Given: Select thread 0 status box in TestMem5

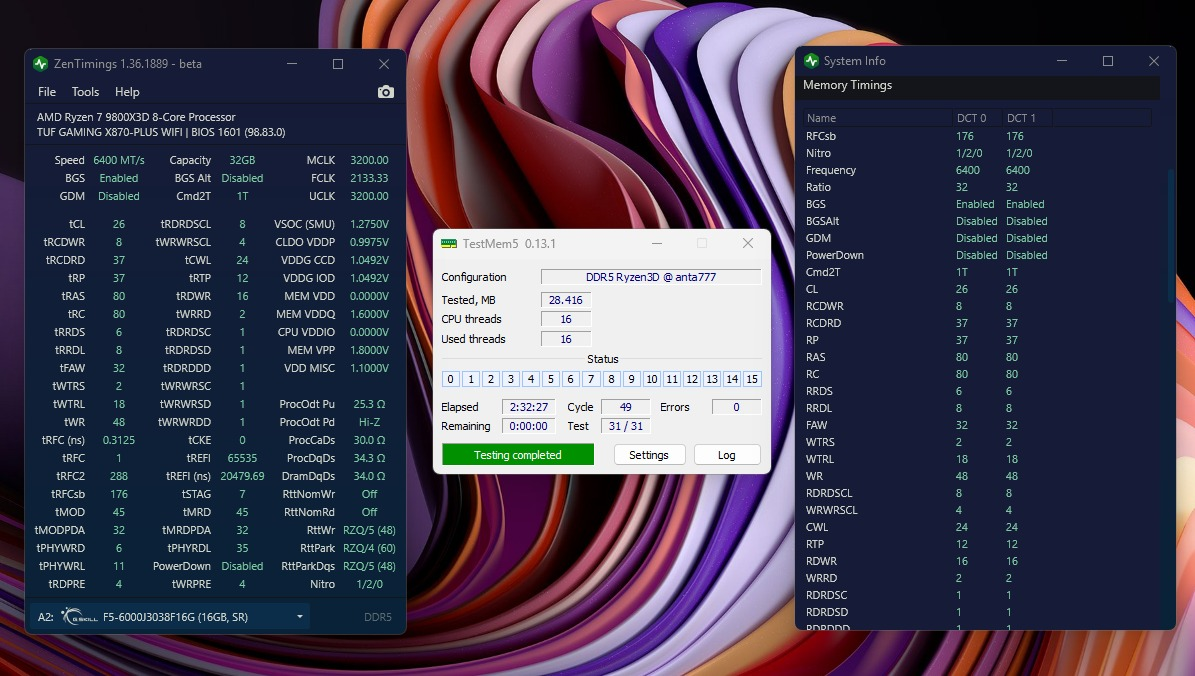Looking at the screenshot, I should tap(450, 379).
